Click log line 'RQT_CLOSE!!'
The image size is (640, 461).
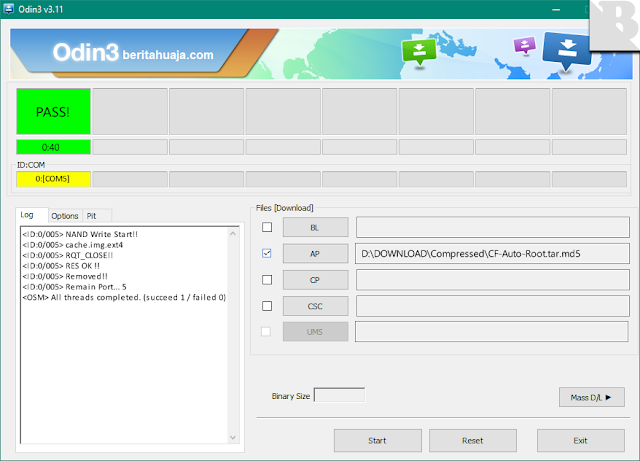pos(68,256)
